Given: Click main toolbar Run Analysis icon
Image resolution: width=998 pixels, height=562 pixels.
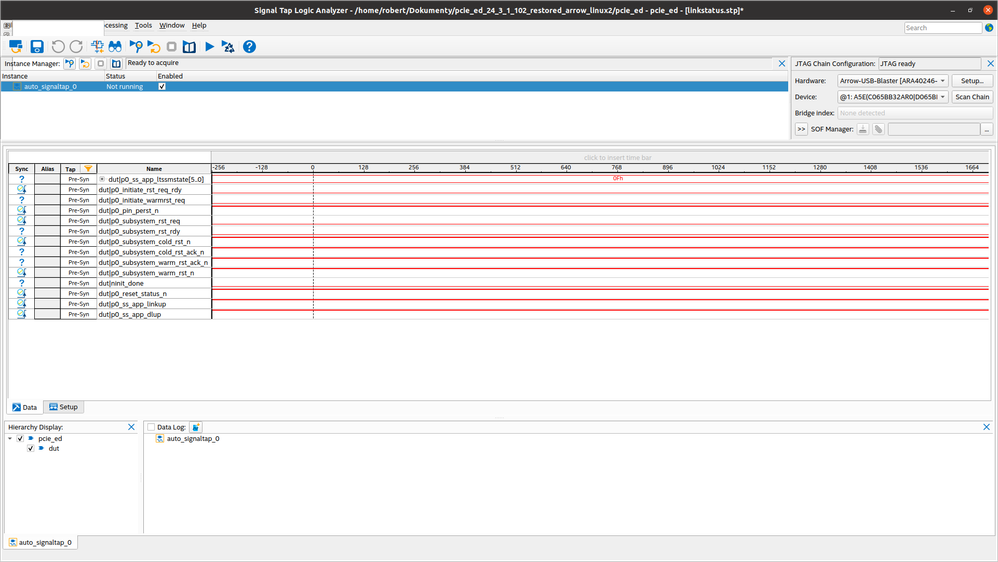Looking at the screenshot, I should 136,46.
